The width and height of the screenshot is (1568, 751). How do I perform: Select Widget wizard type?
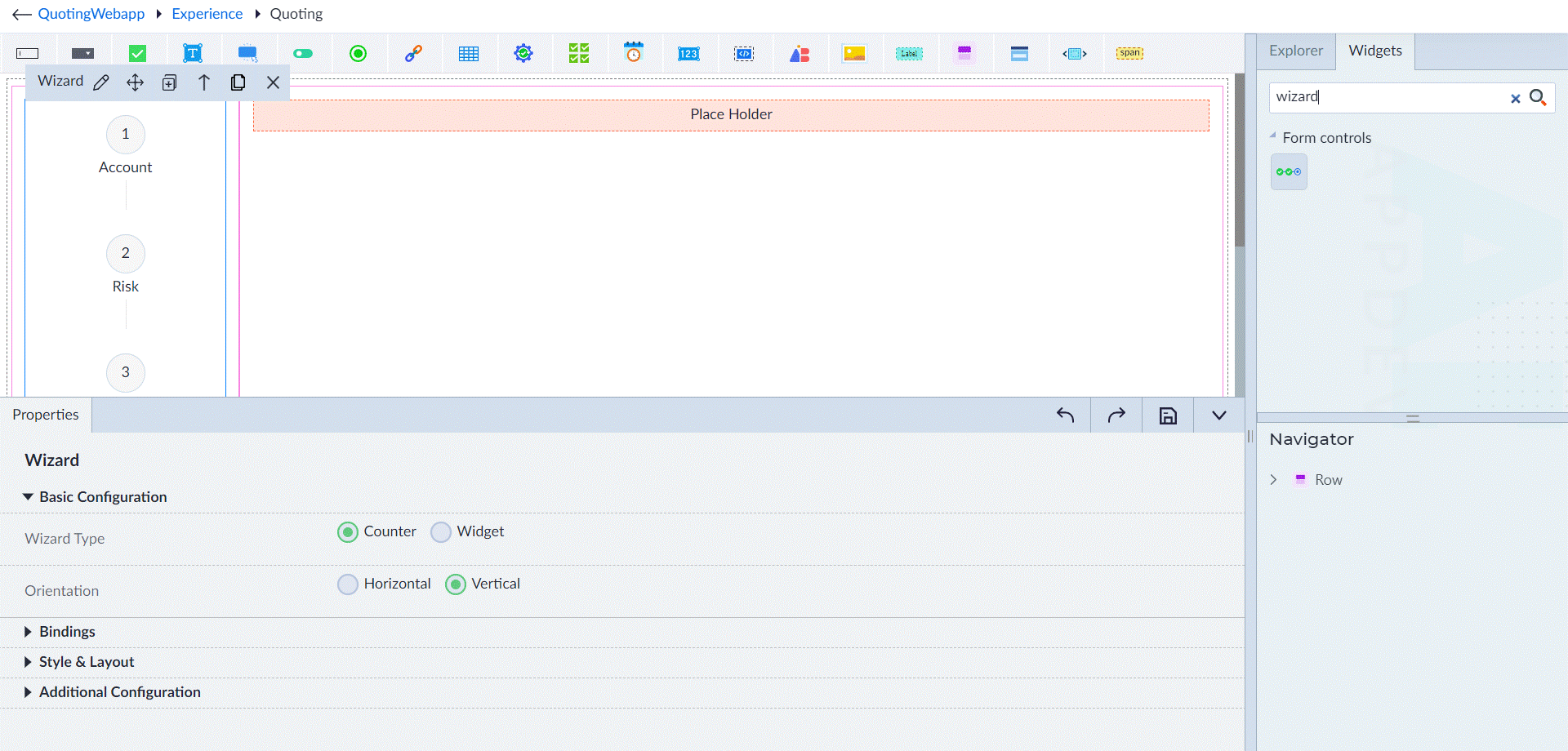441,532
